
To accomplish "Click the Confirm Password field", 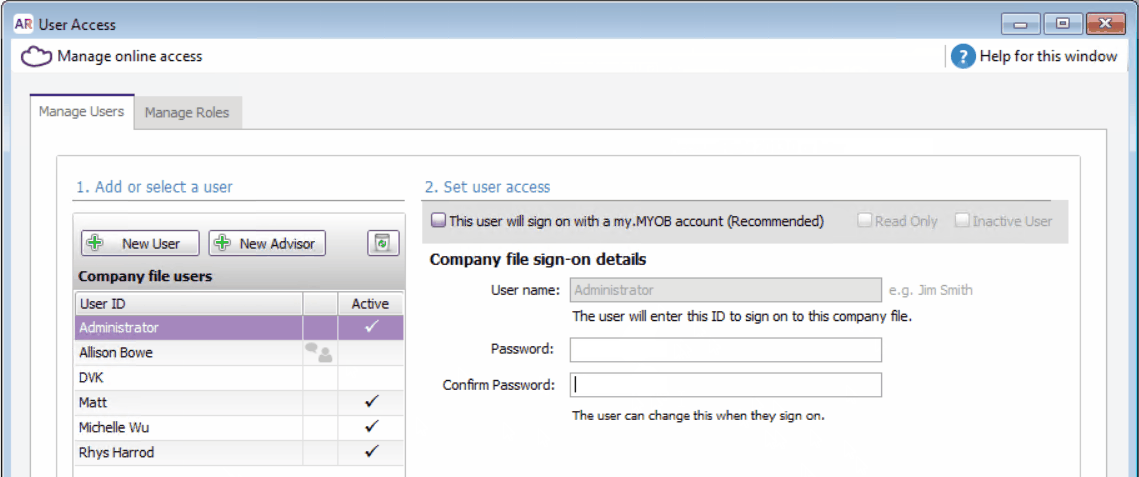I will (x=725, y=385).
